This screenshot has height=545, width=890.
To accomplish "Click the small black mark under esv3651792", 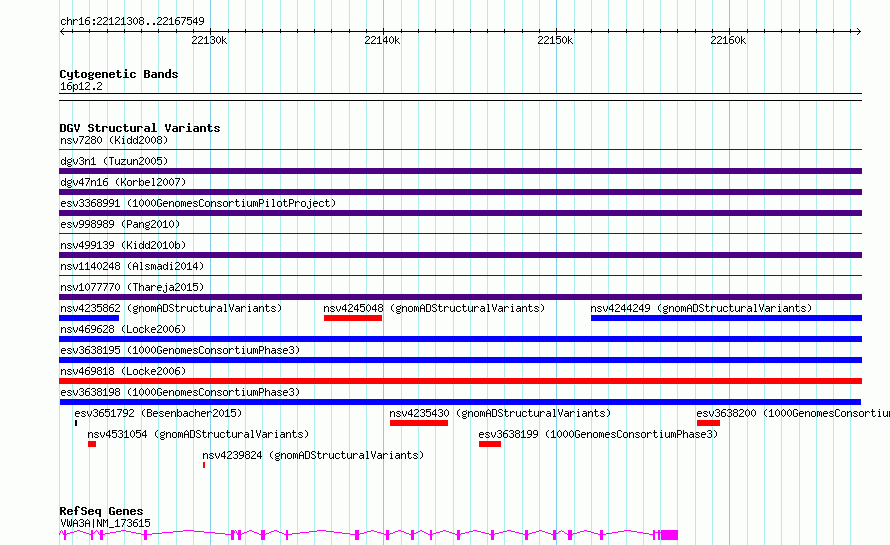I will click(x=75, y=423).
